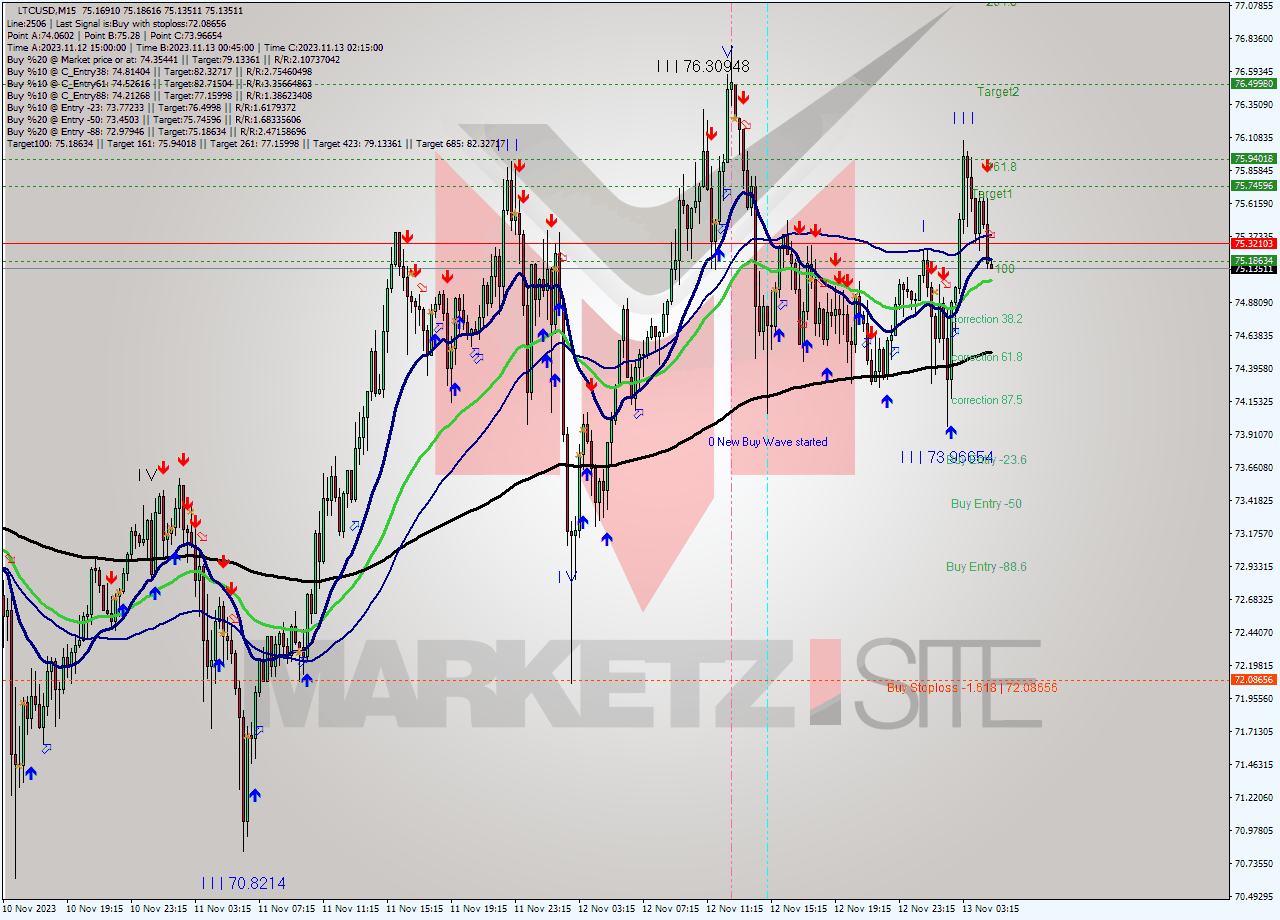This screenshot has height=920, width=1280.
Task: Click 74.88090 on the price axis
Action: [1254, 303]
